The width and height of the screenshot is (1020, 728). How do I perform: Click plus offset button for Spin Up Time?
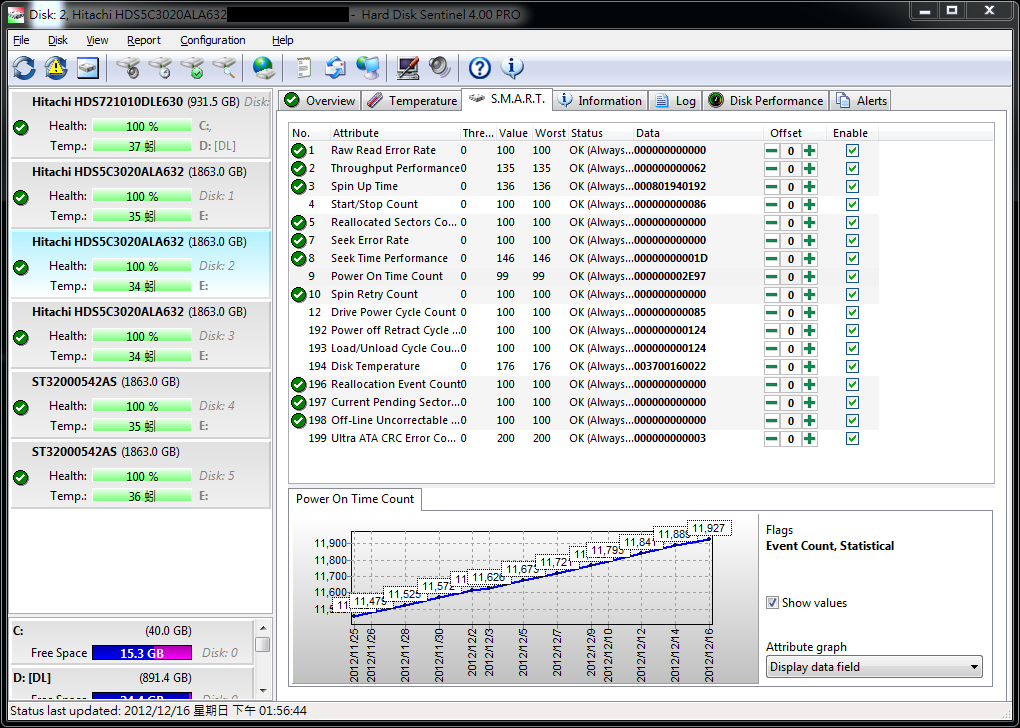click(x=809, y=187)
